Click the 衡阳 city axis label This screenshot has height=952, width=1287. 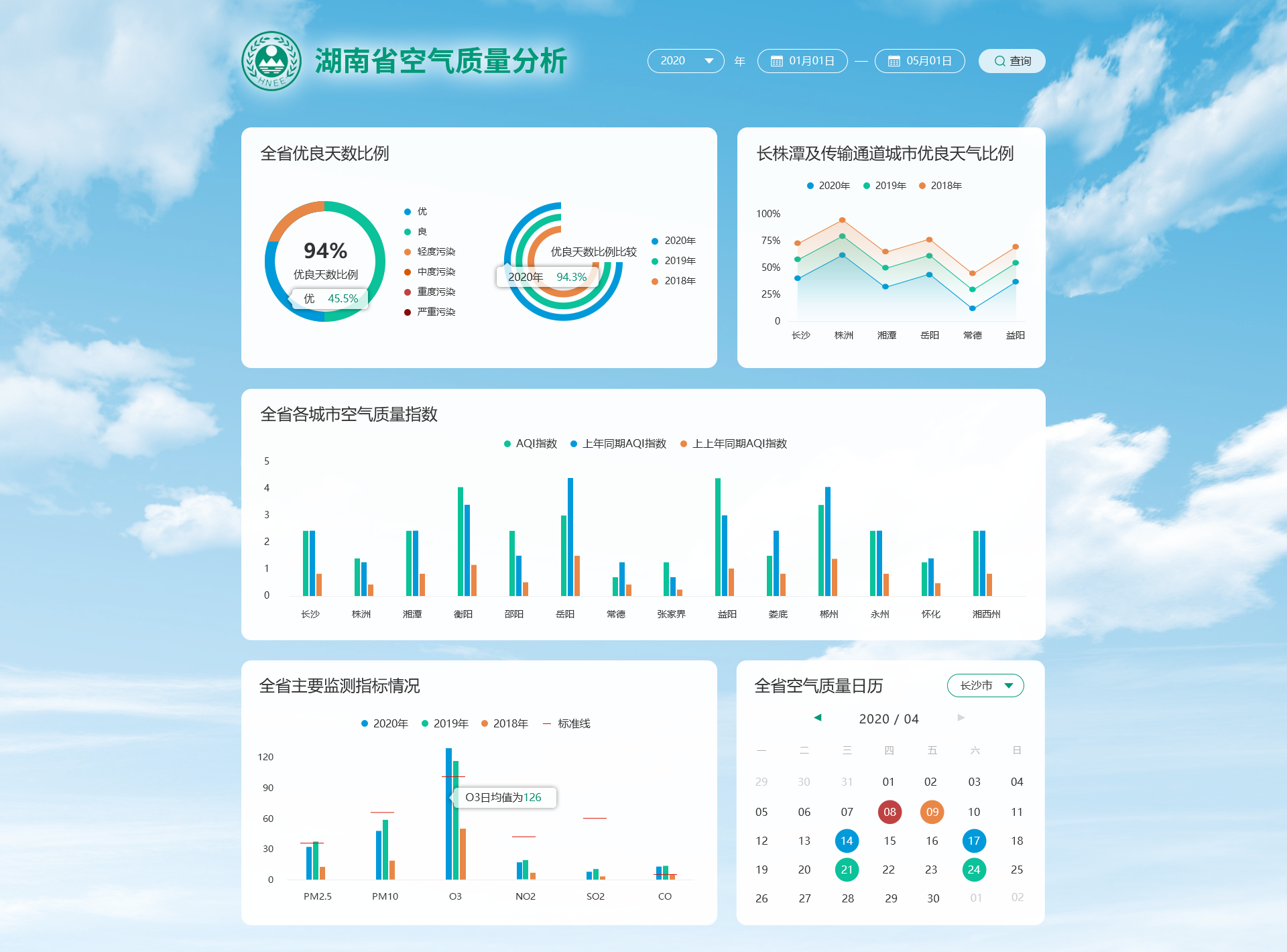[463, 615]
